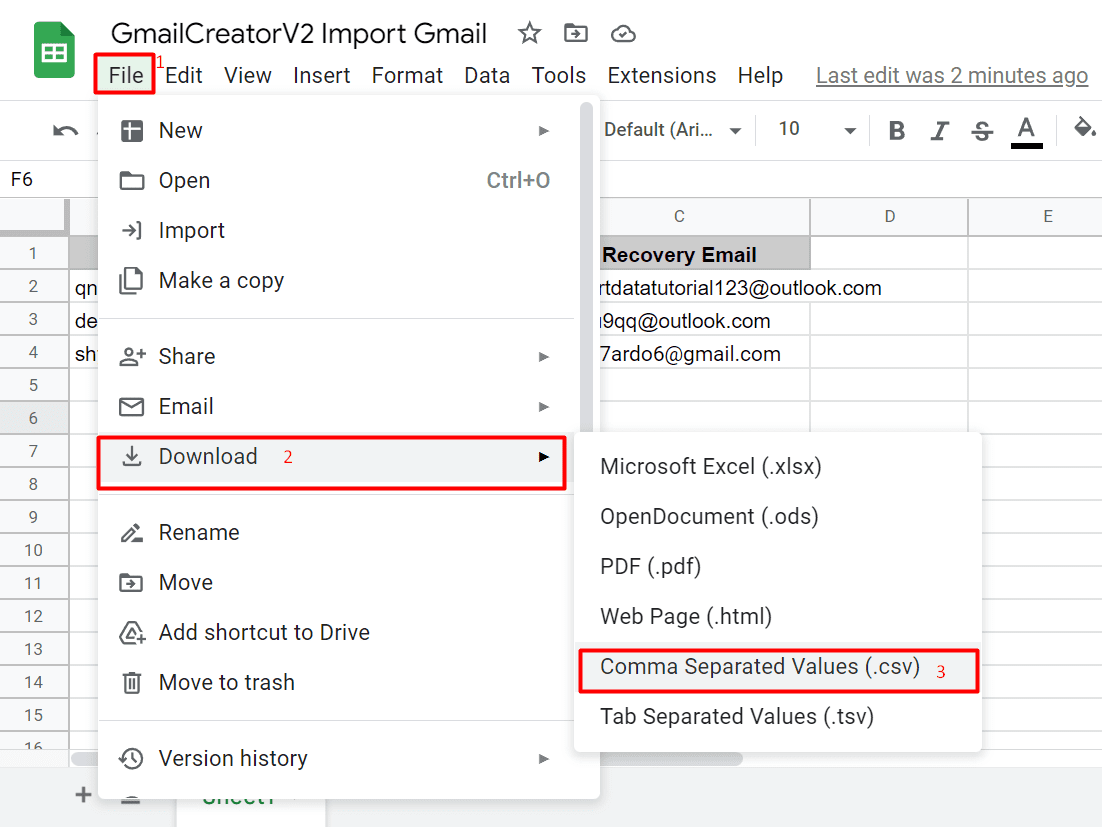Check the cloud save status icon
This screenshot has height=827, width=1102.
coord(623,34)
